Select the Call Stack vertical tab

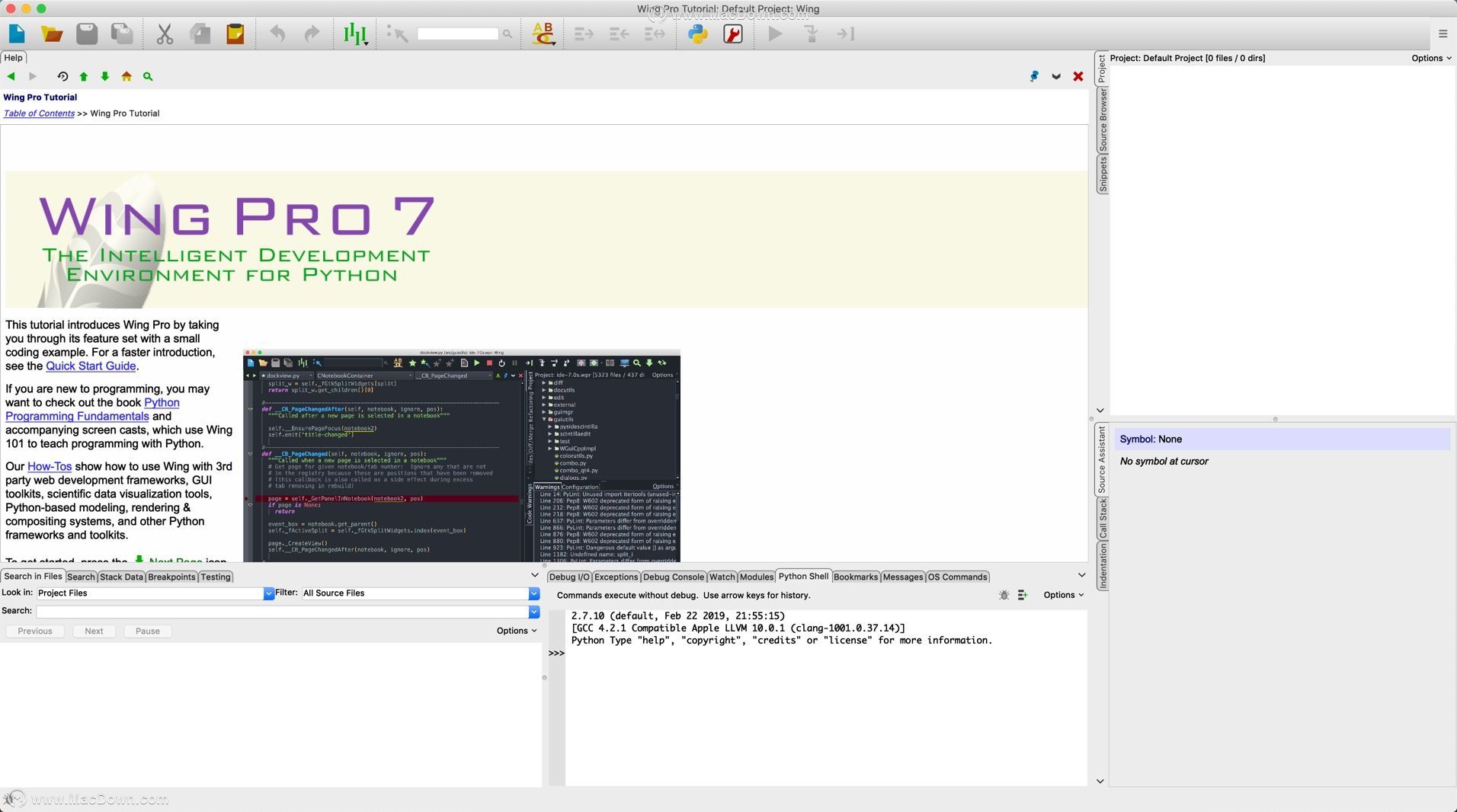(x=1102, y=519)
